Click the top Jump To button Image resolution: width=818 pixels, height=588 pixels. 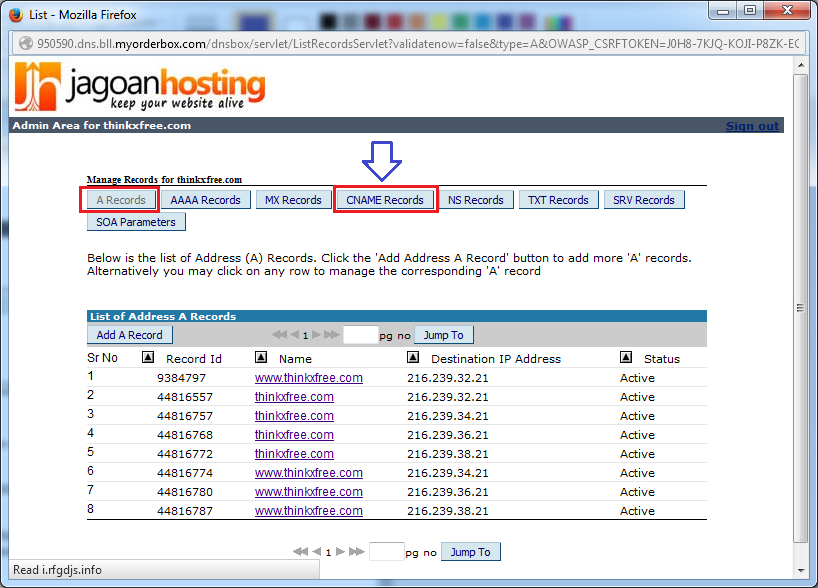[443, 335]
